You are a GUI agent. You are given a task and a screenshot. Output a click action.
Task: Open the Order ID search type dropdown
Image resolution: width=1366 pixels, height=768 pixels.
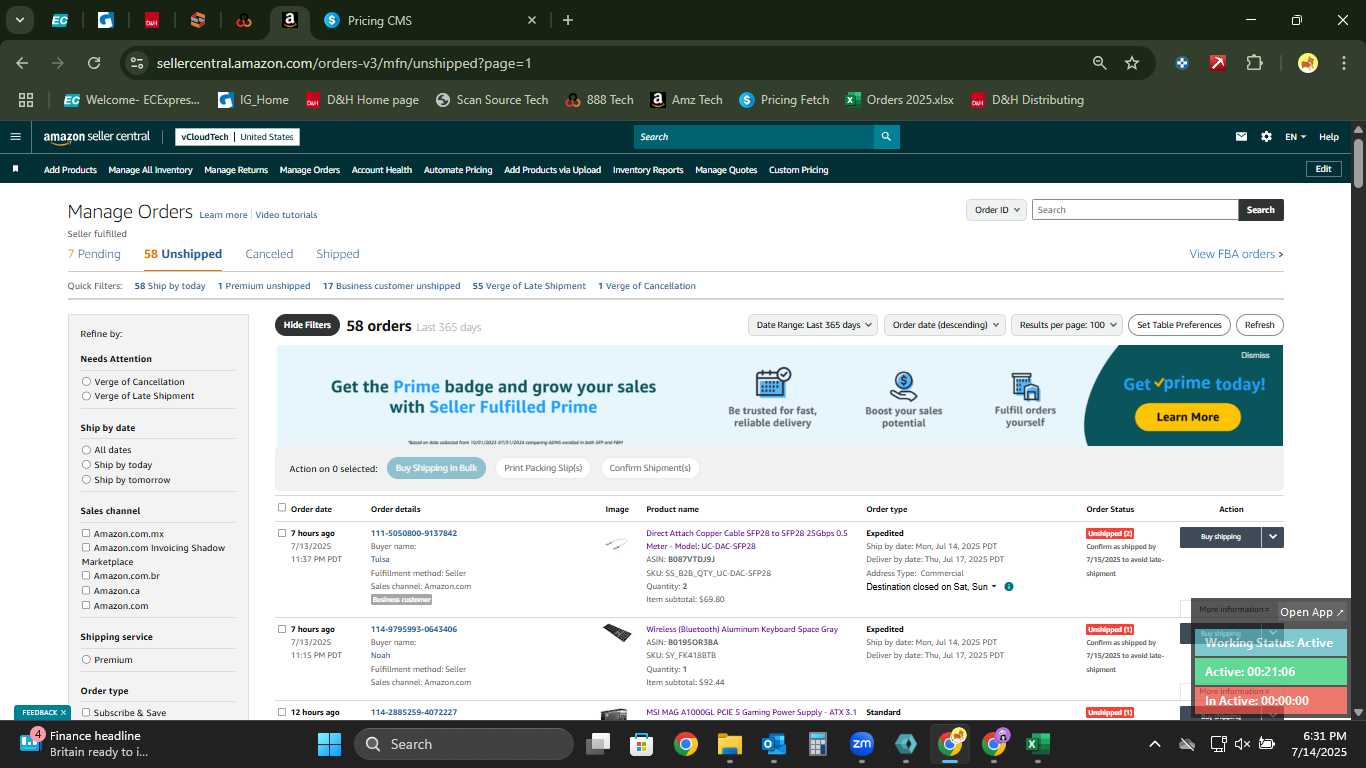[x=996, y=210]
